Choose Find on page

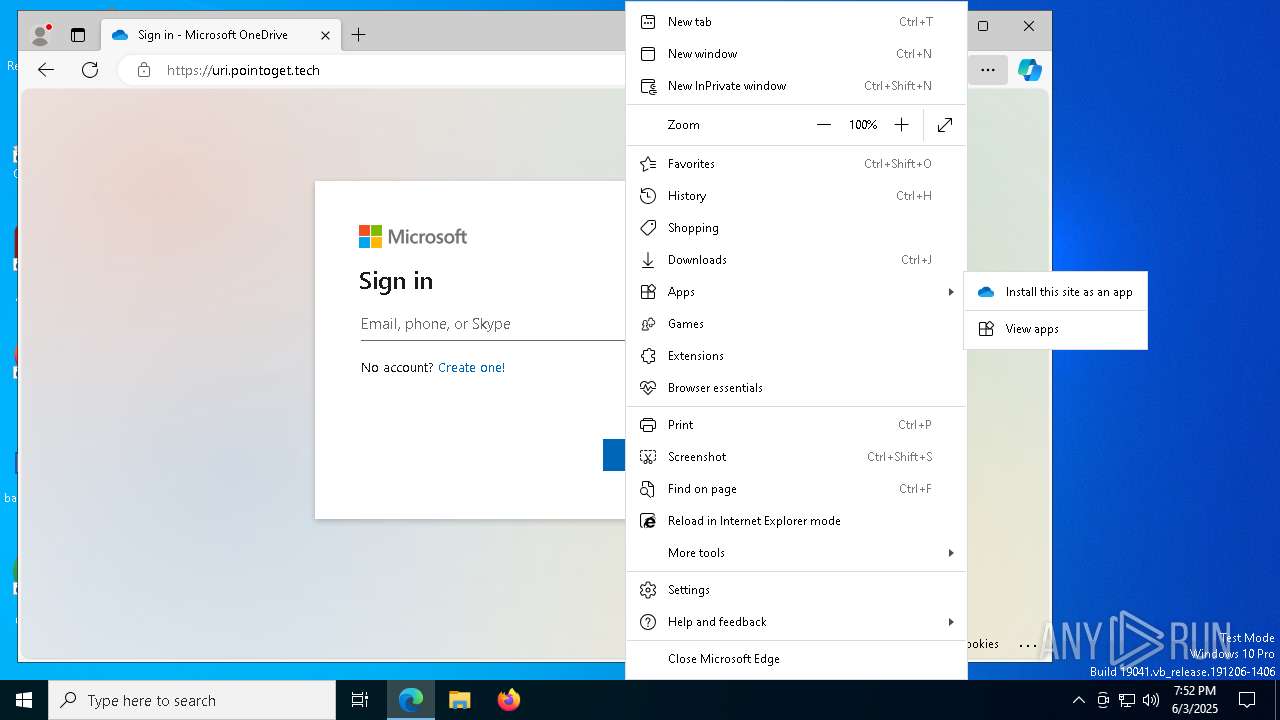pos(796,489)
